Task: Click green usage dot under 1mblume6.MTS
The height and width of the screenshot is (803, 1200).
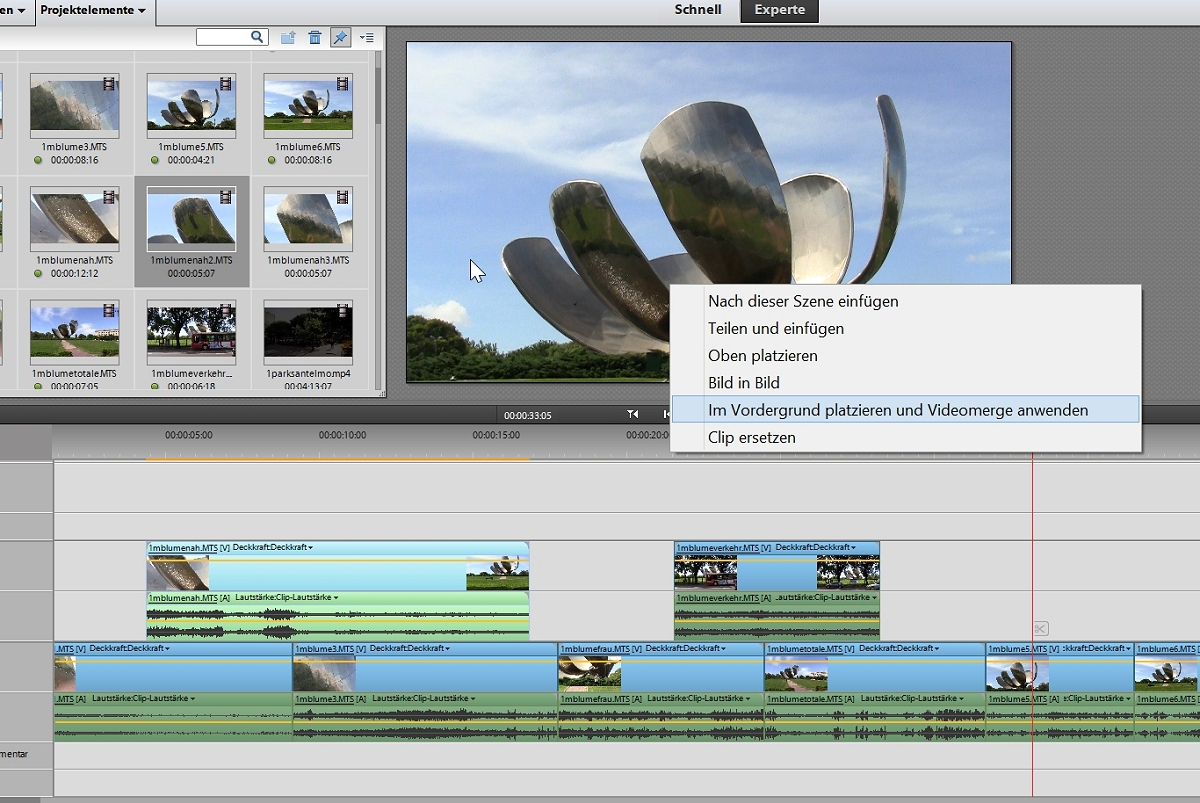Action: coord(272,160)
